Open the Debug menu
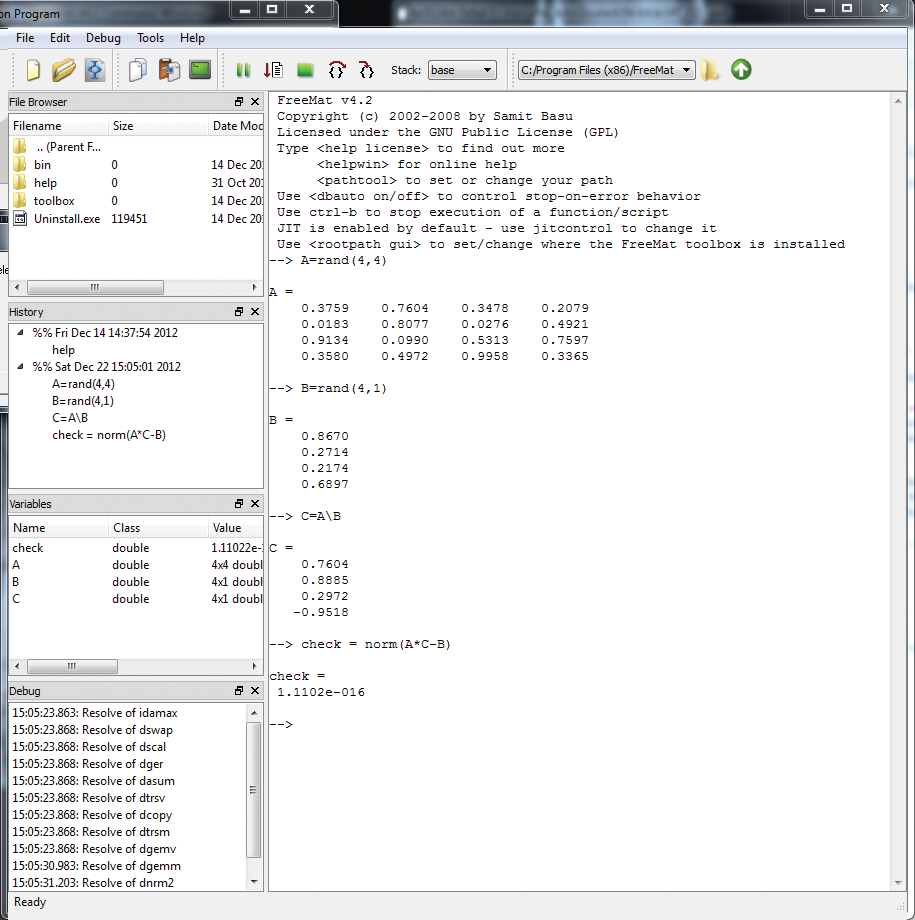 pos(103,38)
